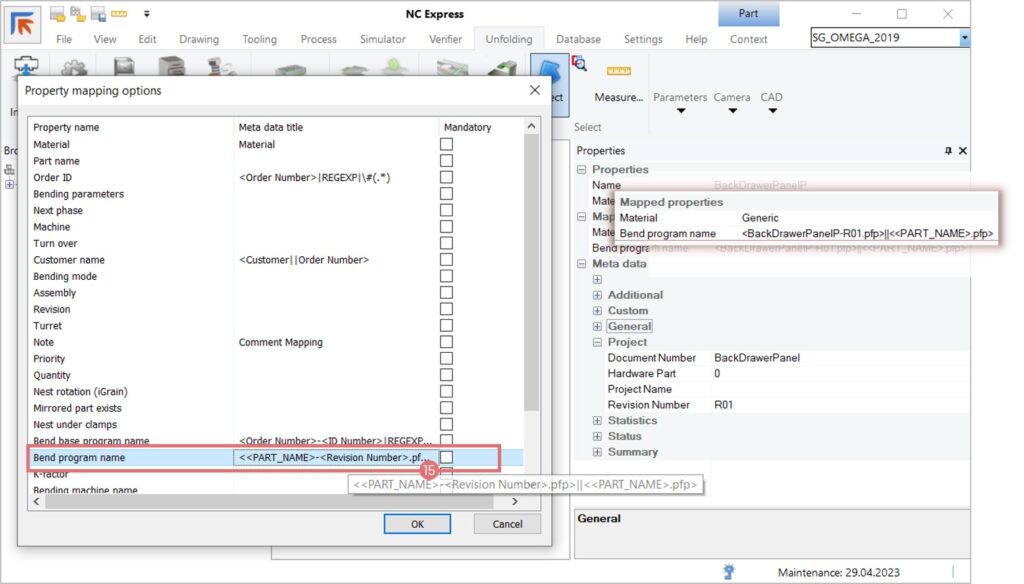Pin the Properties panel with pushpin icon
Screen dimensions: 1024x584
(948, 151)
